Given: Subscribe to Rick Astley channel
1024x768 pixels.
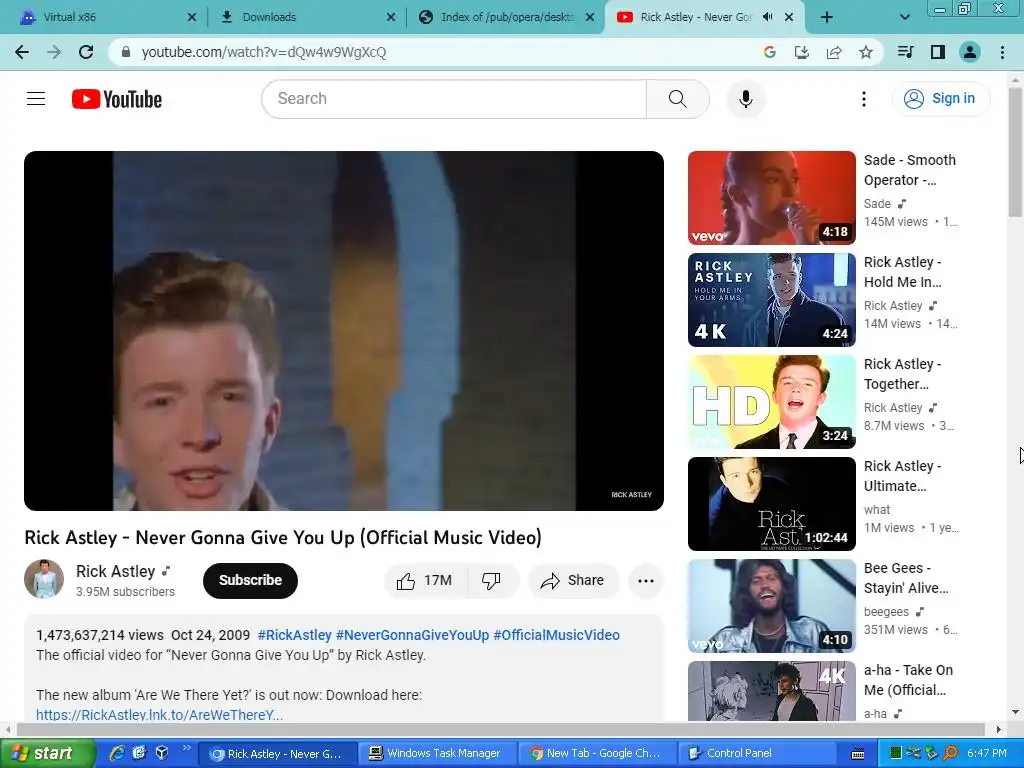Looking at the screenshot, I should point(250,581).
